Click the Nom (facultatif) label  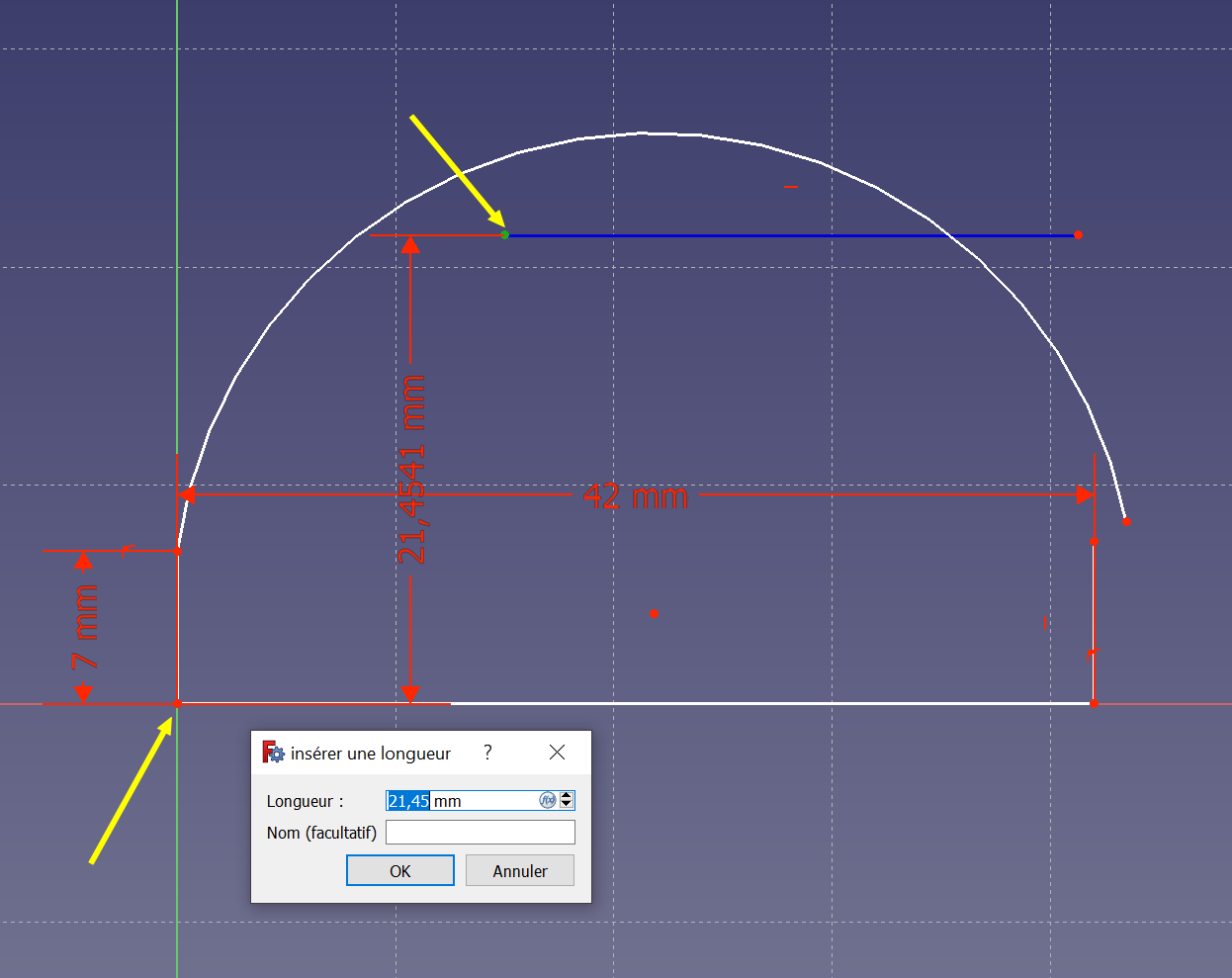tap(322, 833)
